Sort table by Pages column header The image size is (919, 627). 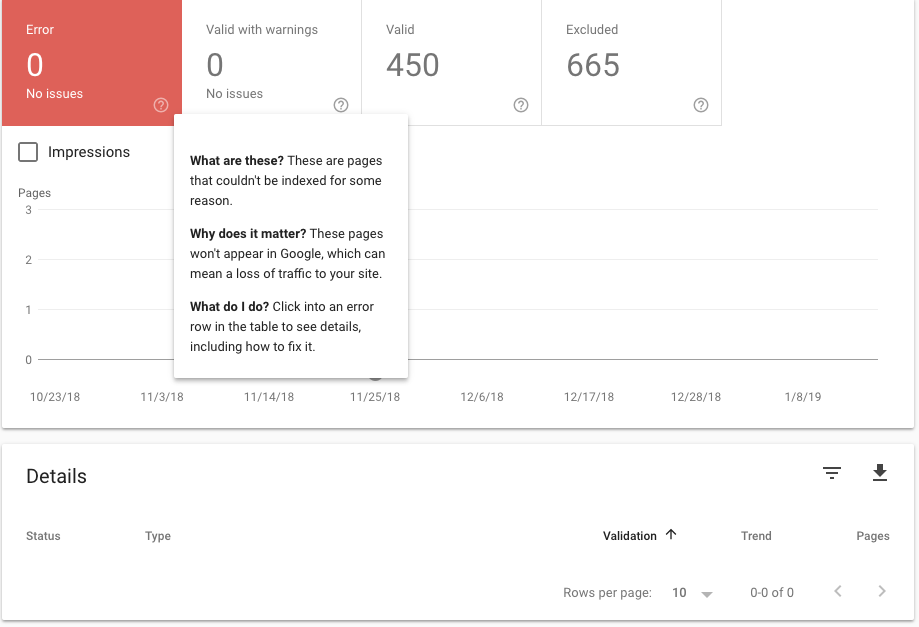click(873, 536)
